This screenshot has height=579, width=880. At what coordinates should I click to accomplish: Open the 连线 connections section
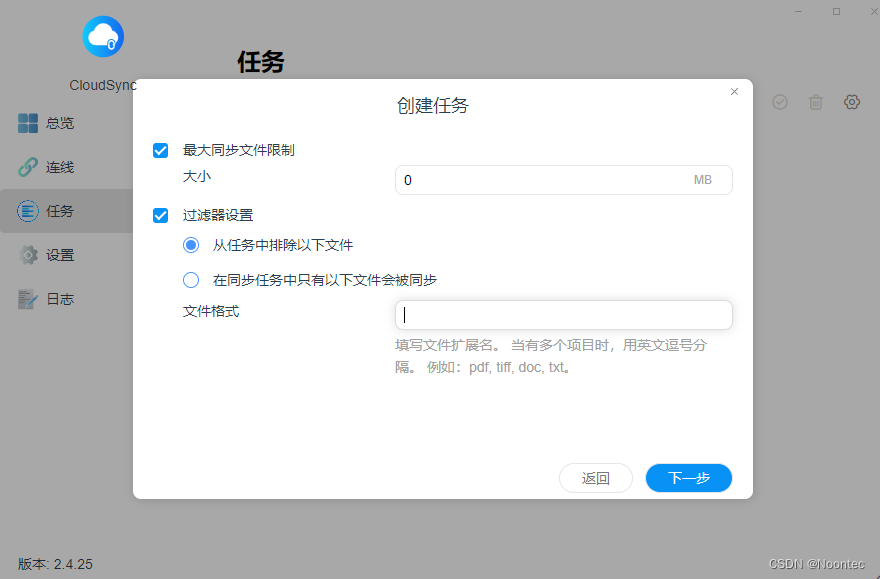coord(46,167)
